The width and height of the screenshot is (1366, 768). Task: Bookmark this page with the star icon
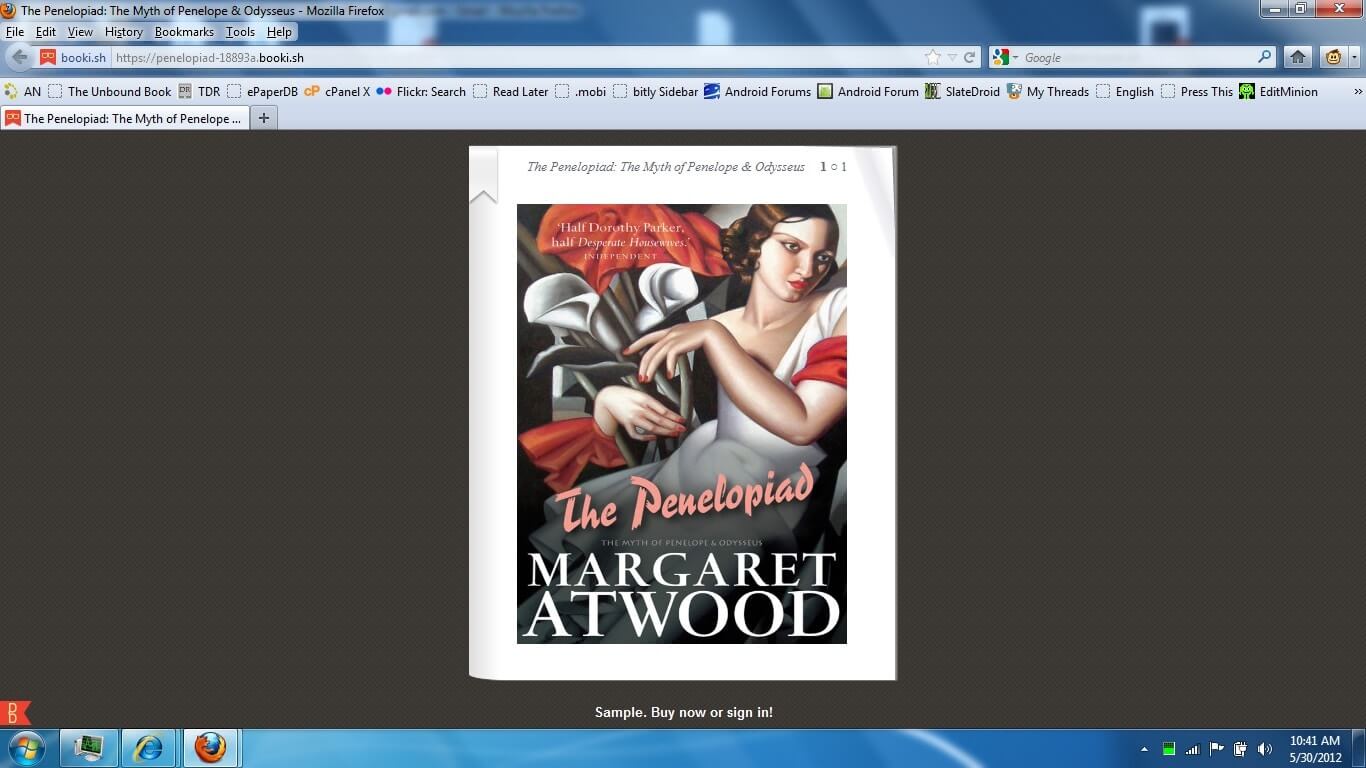pyautogui.click(x=933, y=57)
